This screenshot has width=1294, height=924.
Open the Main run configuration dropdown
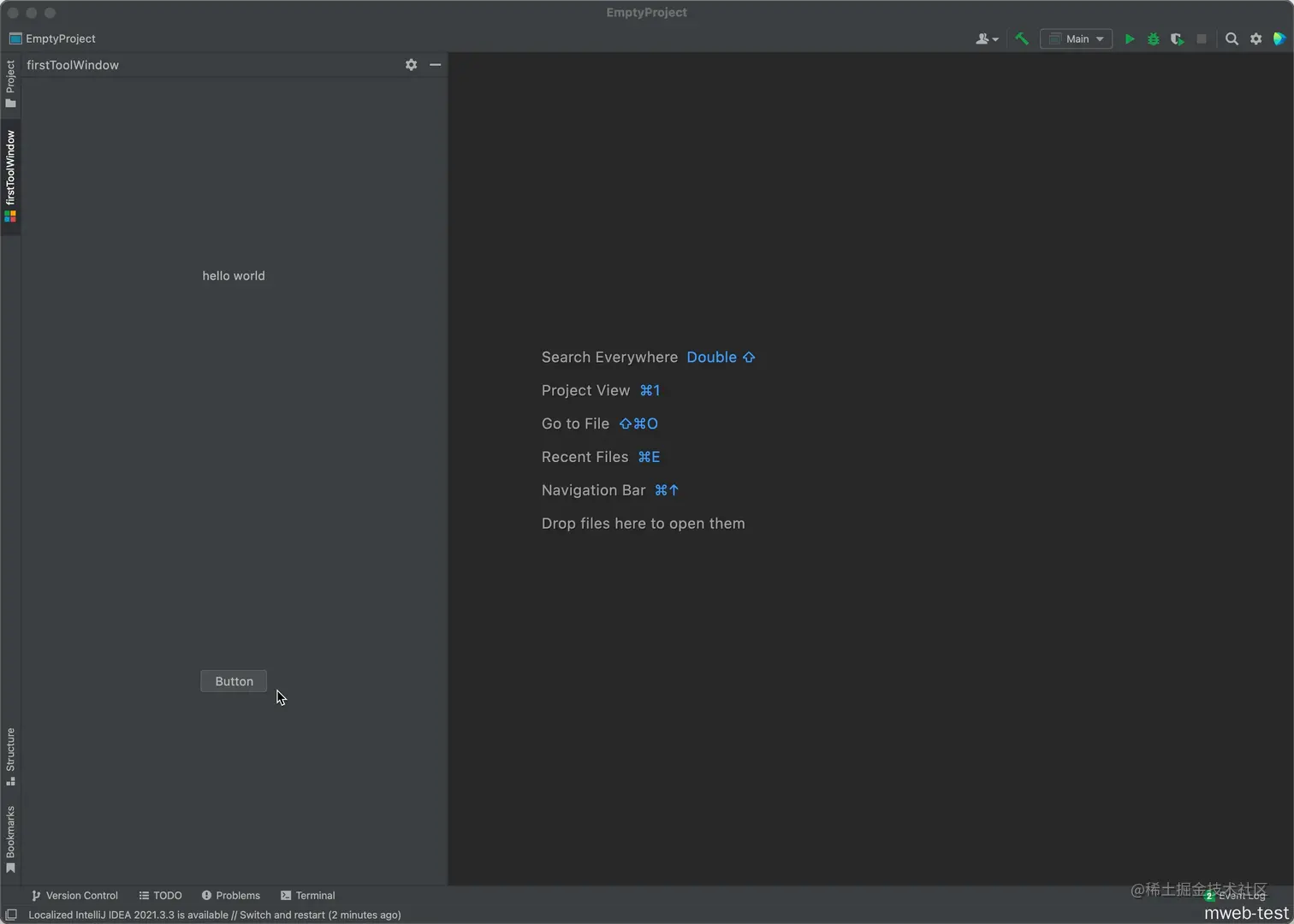1076,38
